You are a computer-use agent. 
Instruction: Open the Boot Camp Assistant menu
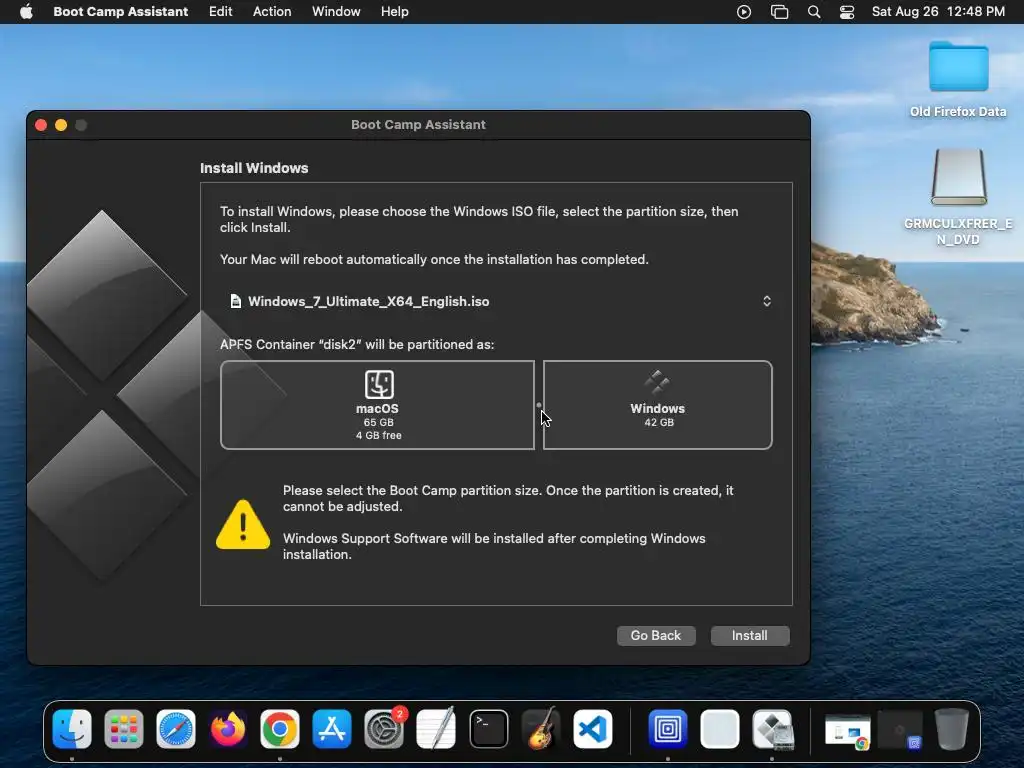[x=121, y=12]
